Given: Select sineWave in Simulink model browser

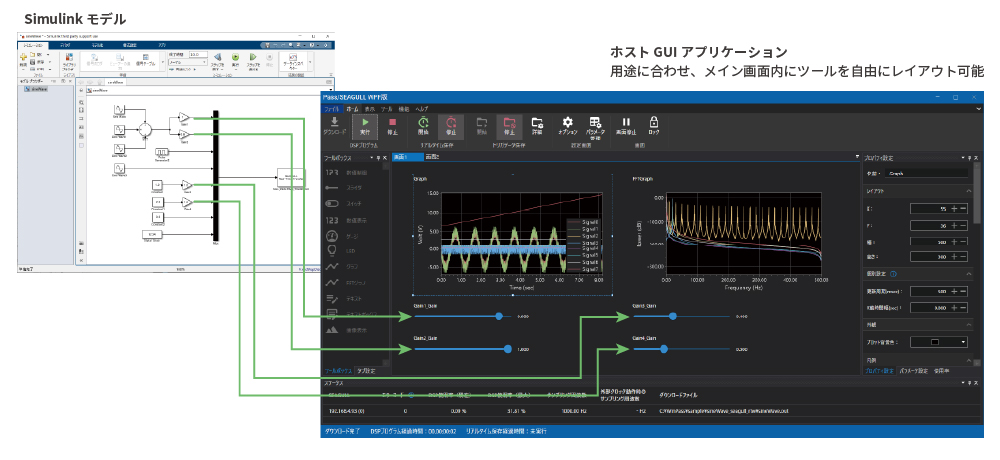Looking at the screenshot, I should coord(36,89).
